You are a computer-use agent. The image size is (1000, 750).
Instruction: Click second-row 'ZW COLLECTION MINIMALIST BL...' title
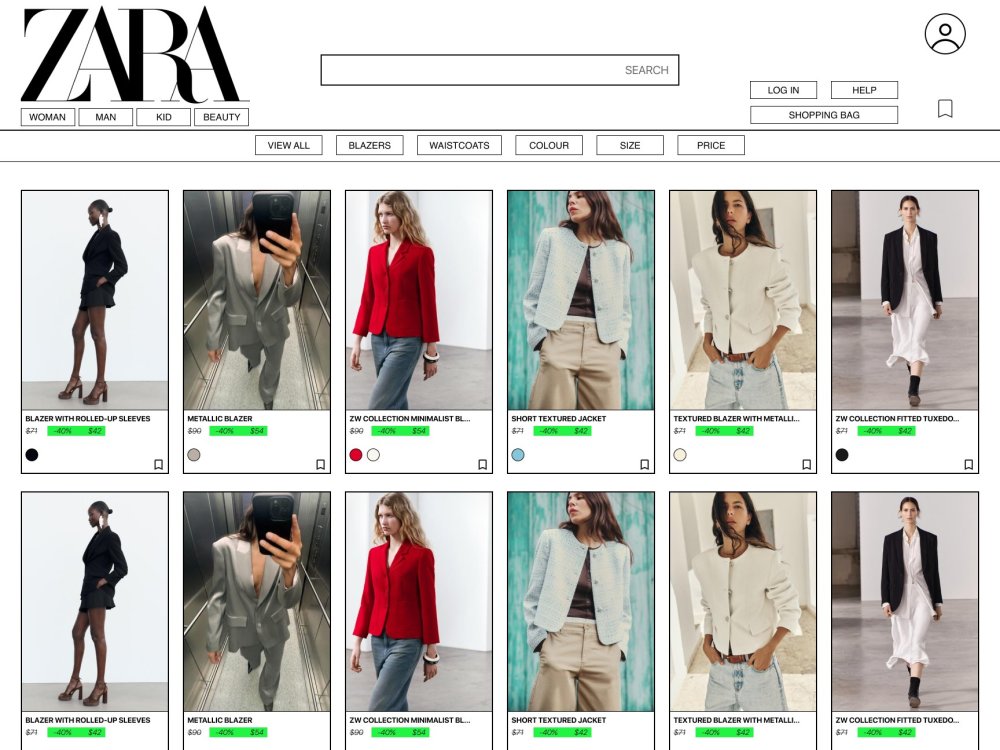409,721
